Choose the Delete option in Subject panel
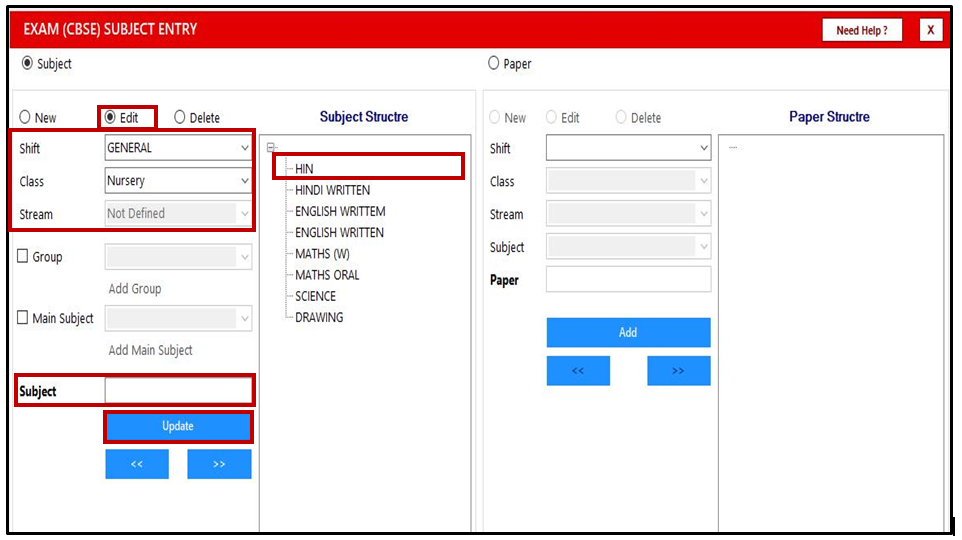 [x=179, y=117]
